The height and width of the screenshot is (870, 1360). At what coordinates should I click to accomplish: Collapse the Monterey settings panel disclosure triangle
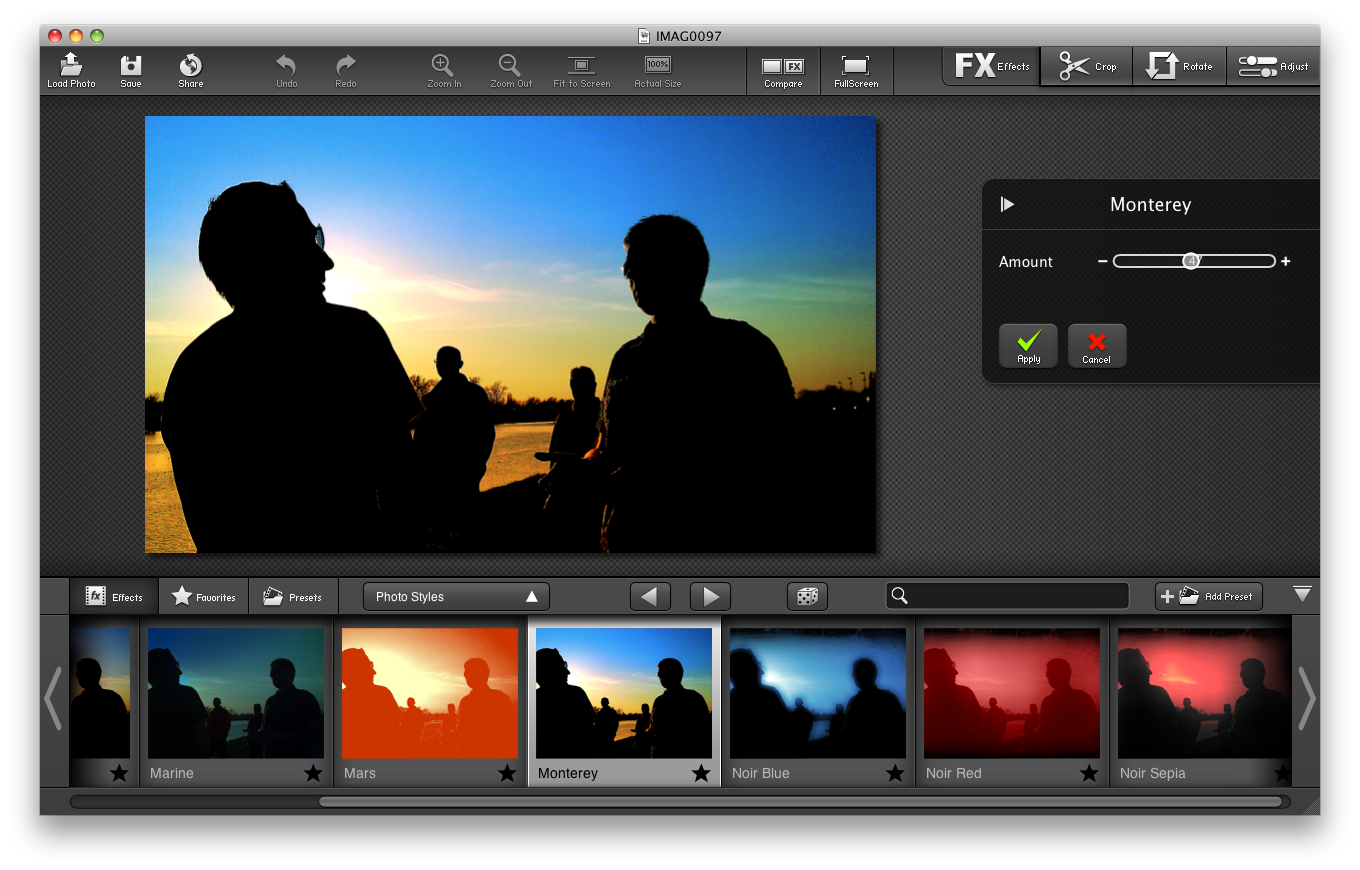click(1008, 204)
